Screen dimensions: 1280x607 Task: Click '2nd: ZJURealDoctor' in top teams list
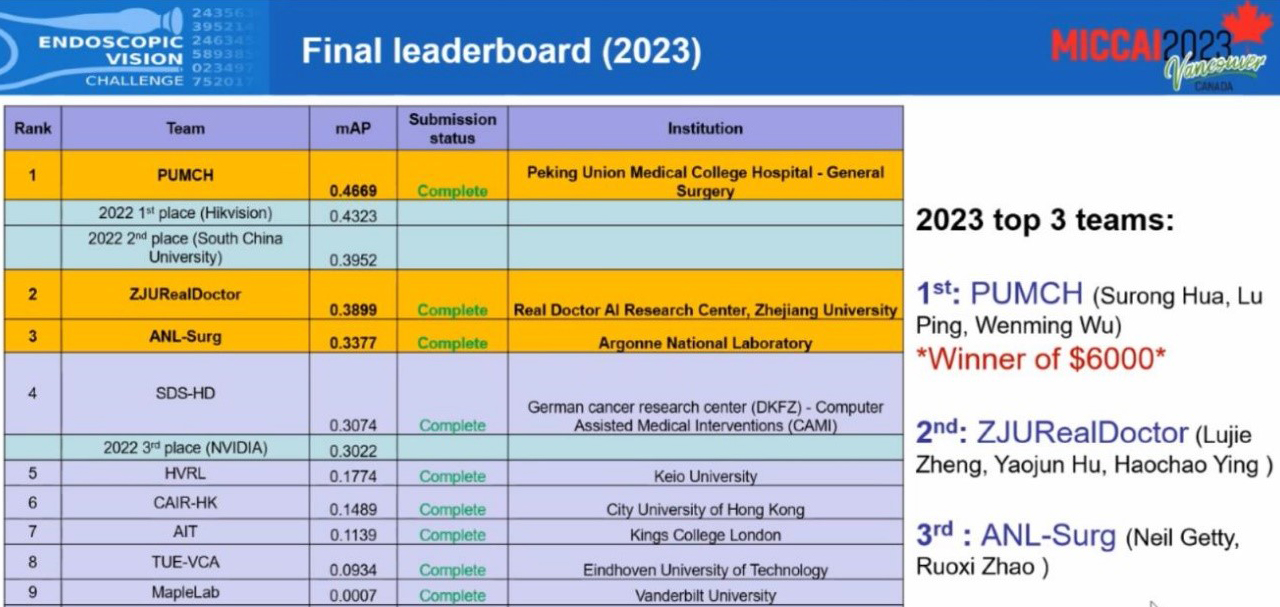[1052, 433]
